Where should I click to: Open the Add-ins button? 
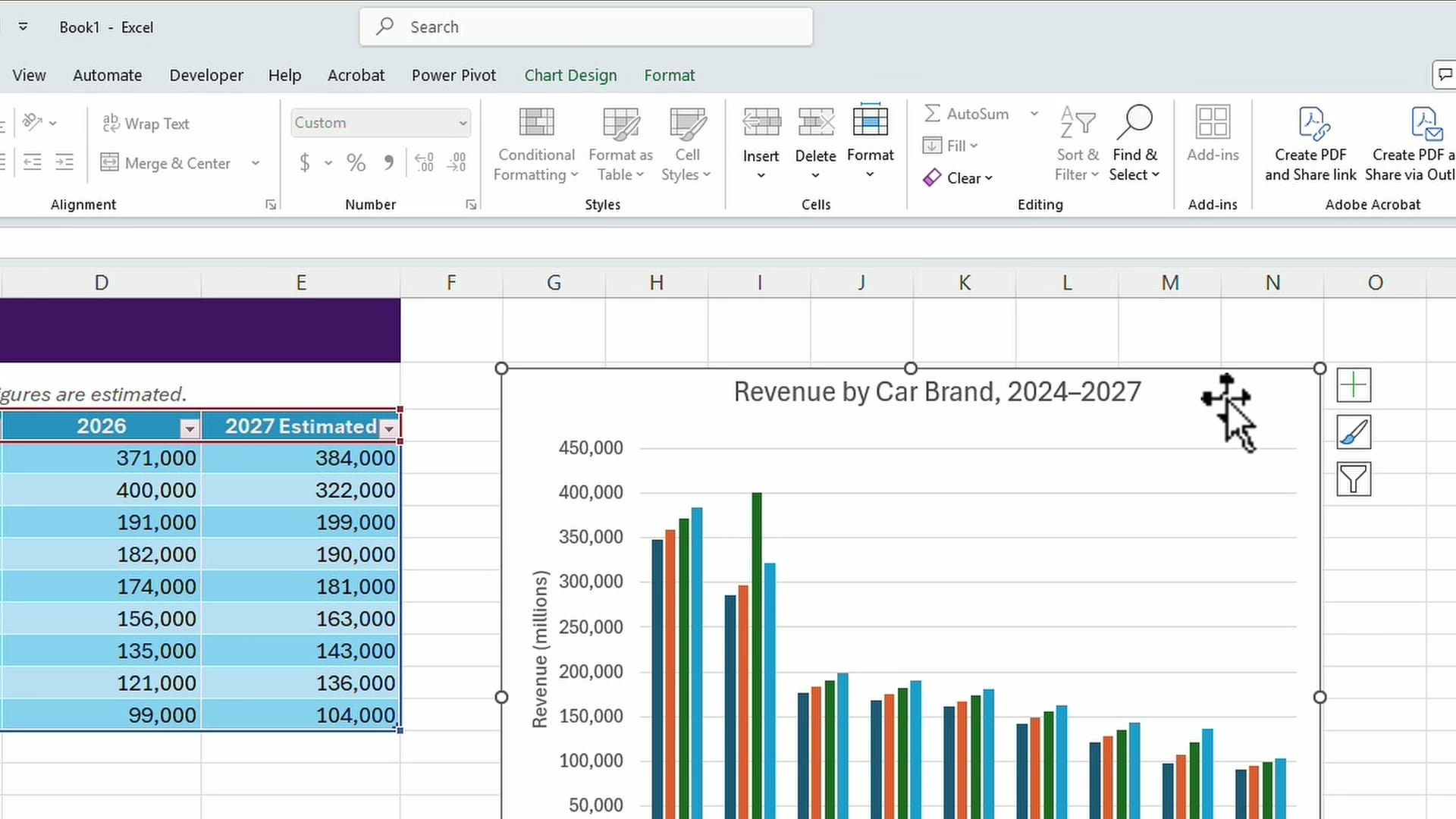click(1213, 135)
